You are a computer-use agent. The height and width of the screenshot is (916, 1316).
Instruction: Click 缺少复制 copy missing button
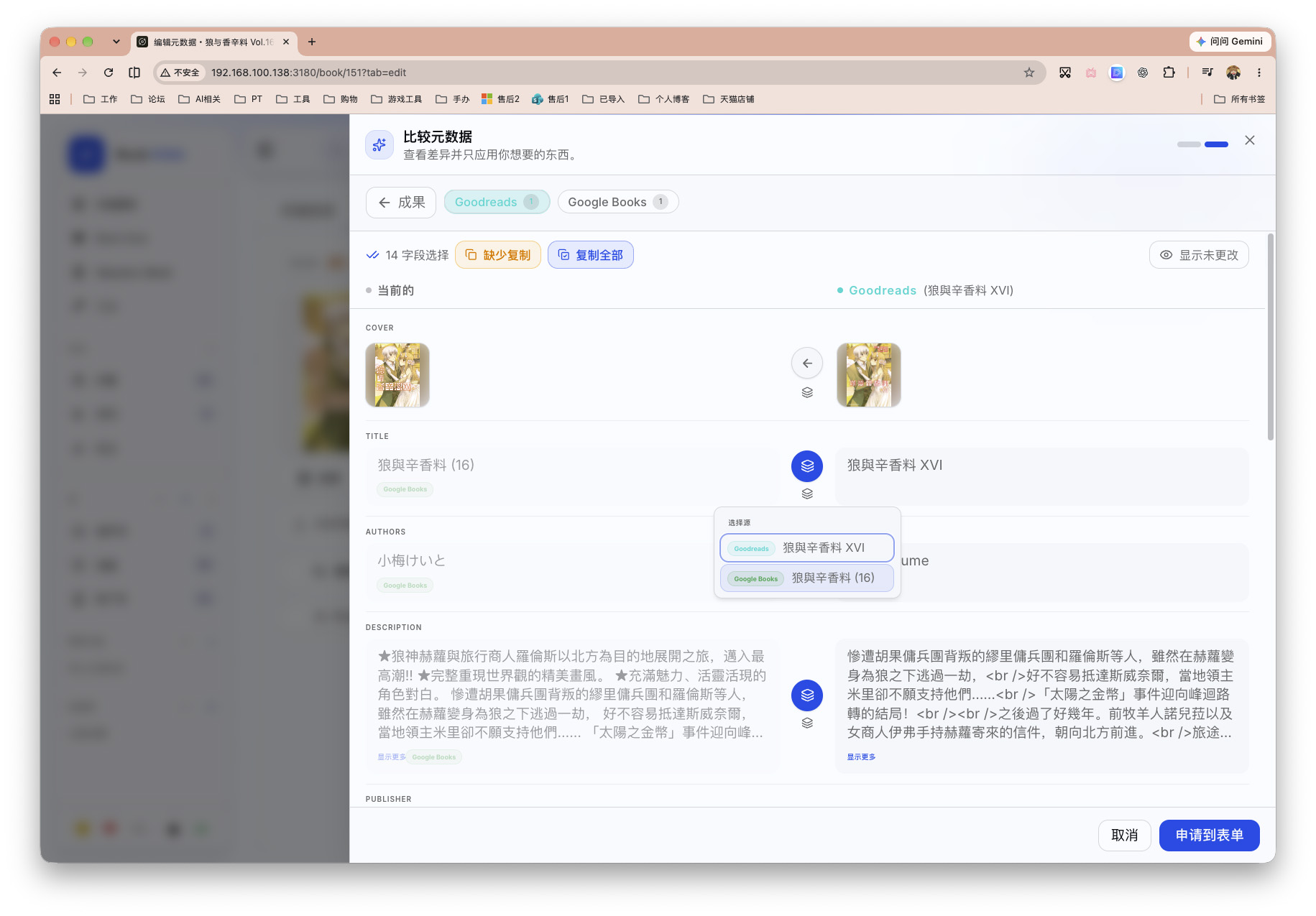click(498, 255)
